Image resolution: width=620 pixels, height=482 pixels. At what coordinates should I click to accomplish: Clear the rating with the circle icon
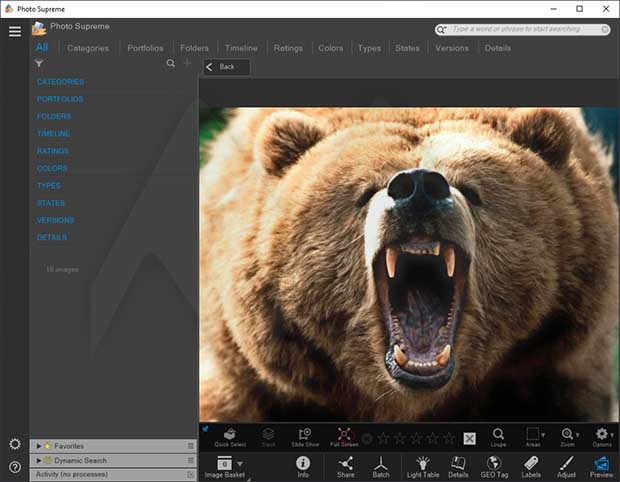pyautogui.click(x=367, y=439)
